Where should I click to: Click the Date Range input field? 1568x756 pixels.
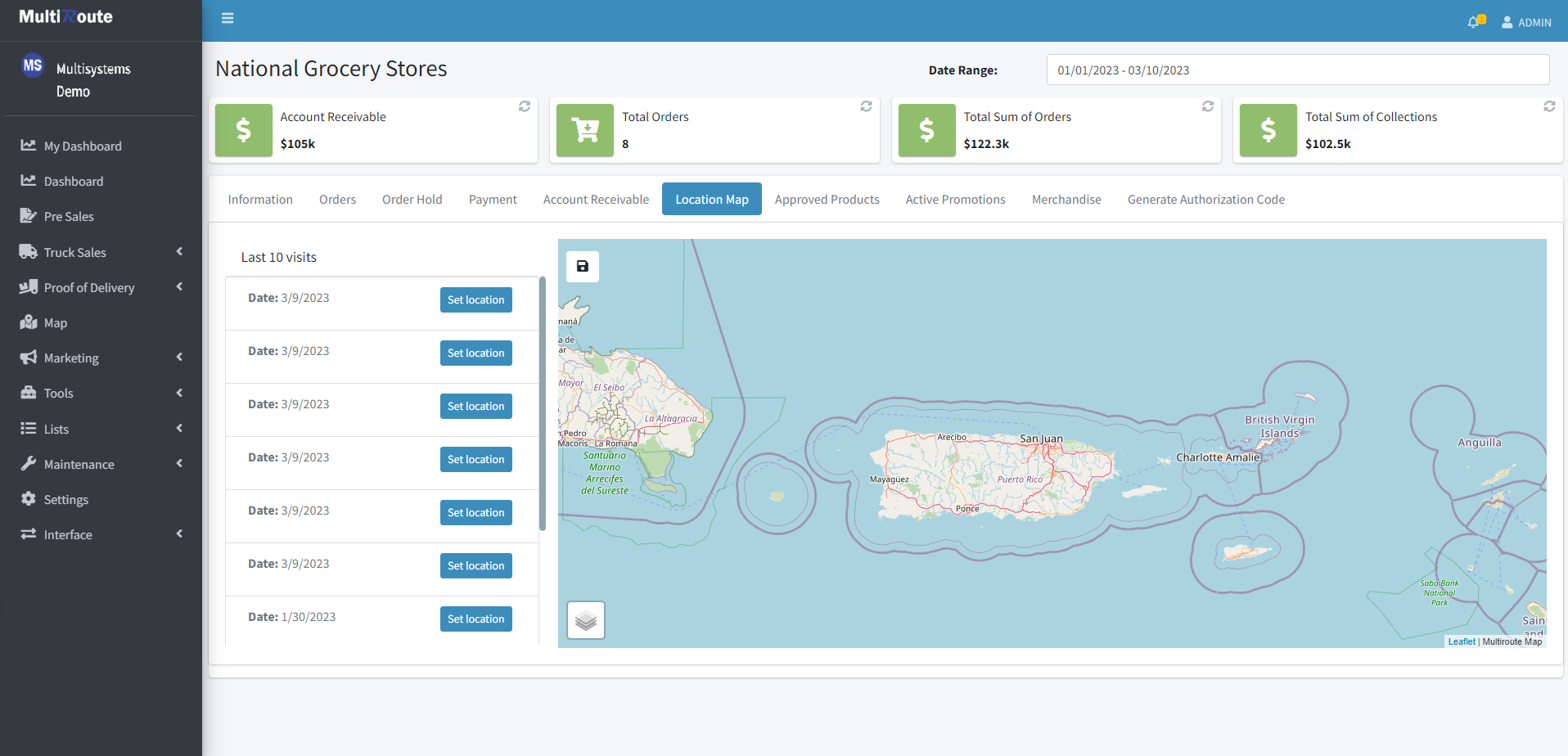pos(1297,70)
